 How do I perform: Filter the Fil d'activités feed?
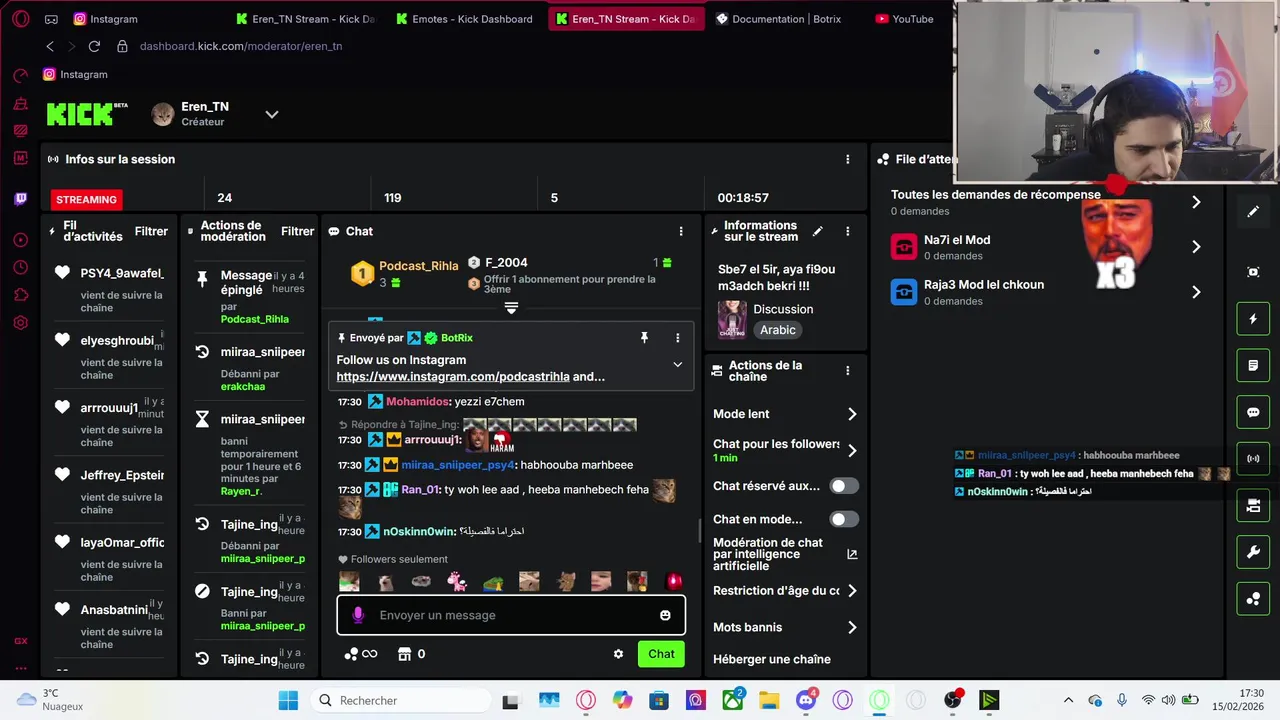(x=151, y=231)
